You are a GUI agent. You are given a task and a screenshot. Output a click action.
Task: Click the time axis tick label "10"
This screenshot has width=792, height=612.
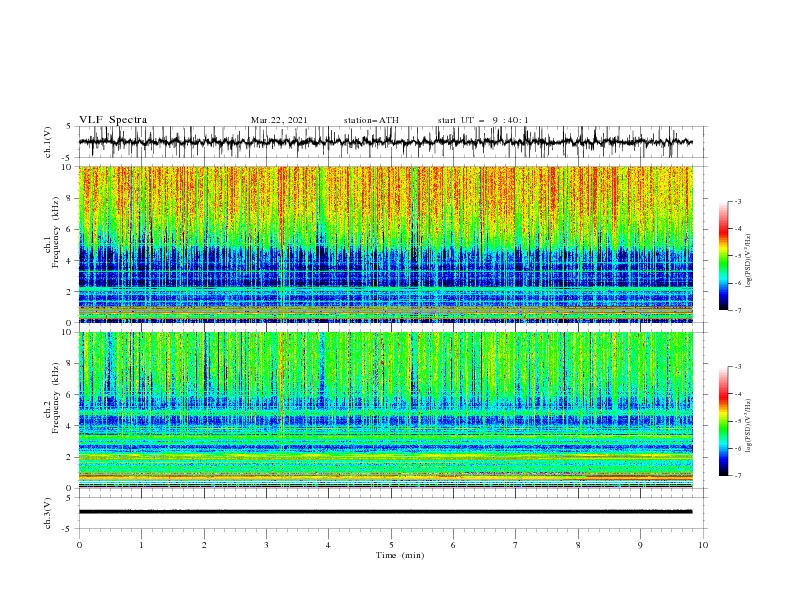click(x=703, y=545)
